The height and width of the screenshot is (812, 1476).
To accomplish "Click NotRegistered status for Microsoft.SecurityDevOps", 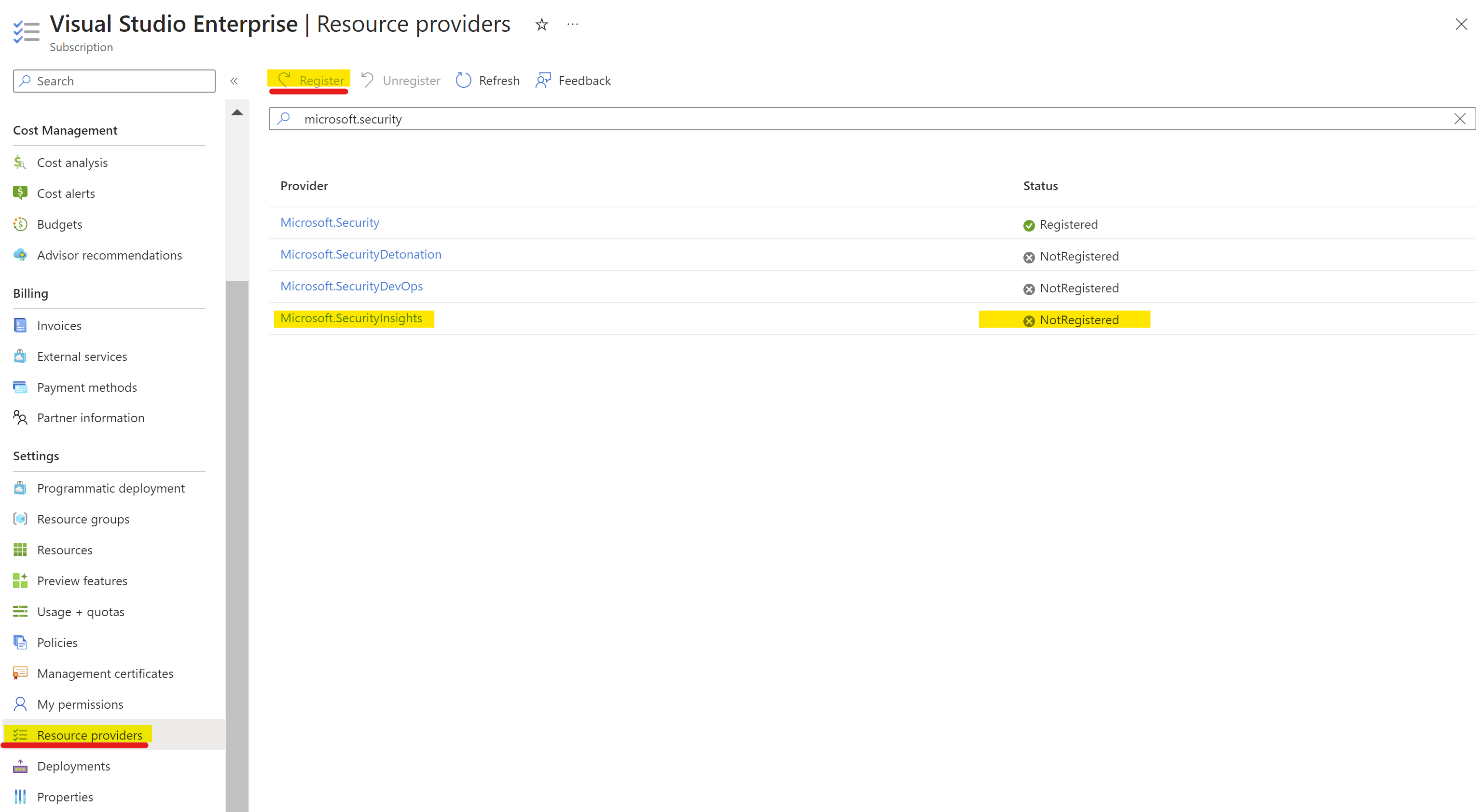I will point(1071,288).
